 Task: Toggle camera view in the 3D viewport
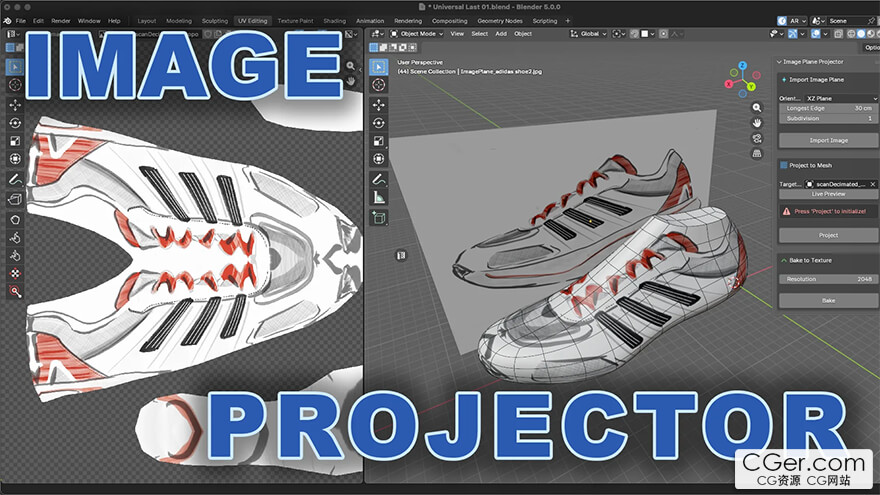tap(758, 139)
